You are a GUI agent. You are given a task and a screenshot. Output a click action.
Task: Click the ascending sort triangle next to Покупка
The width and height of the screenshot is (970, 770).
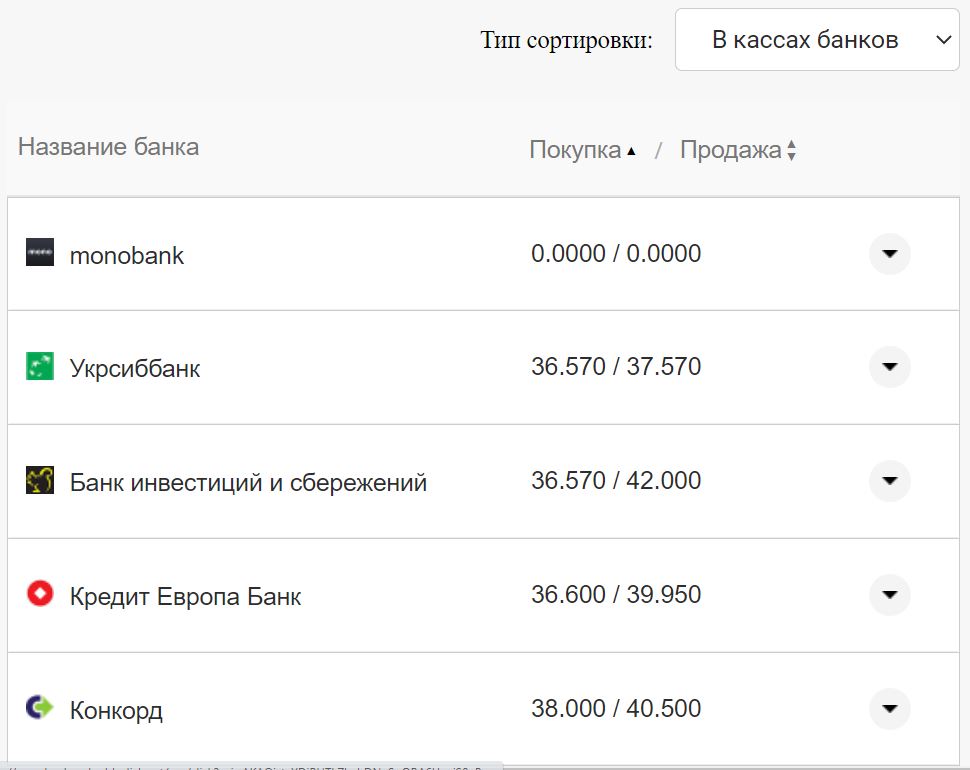(x=631, y=149)
